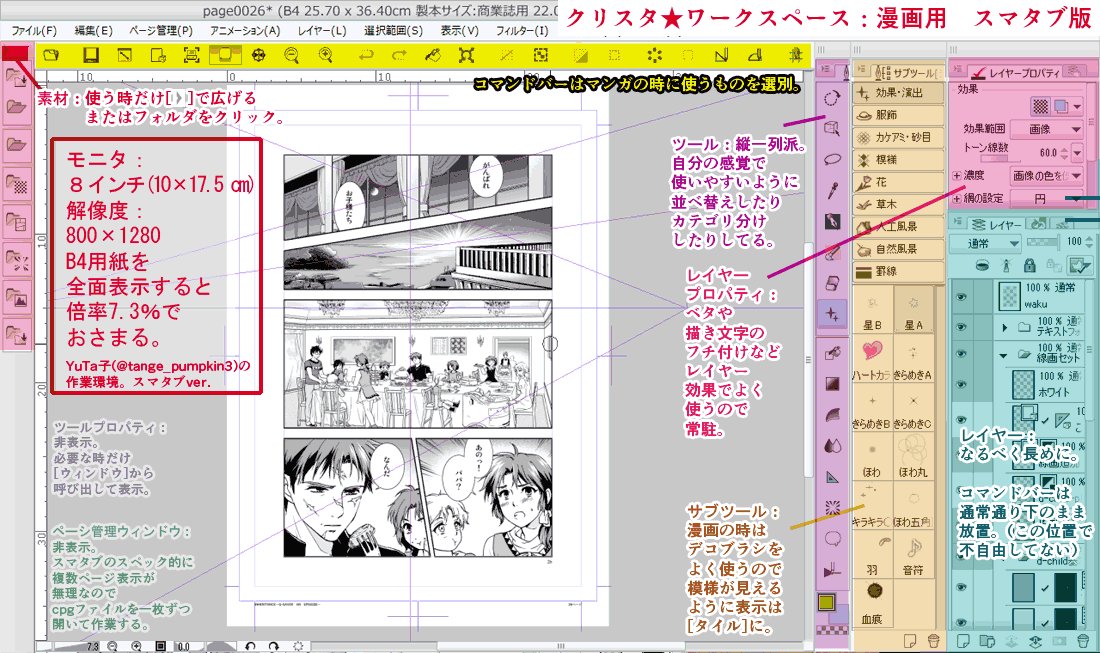Select the Flash saturated-line tool
The height and width of the screenshot is (653, 1100).
point(833,508)
